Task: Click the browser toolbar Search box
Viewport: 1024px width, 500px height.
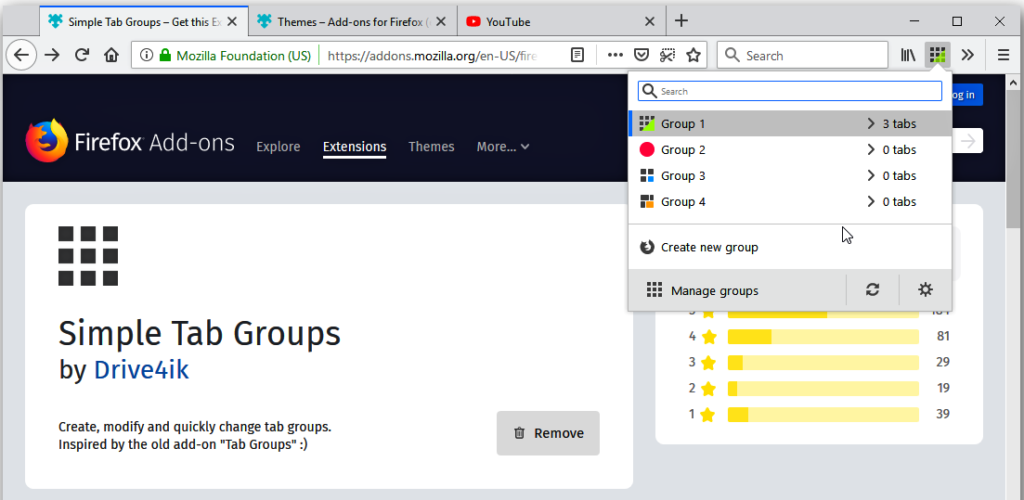Action: 803,55
